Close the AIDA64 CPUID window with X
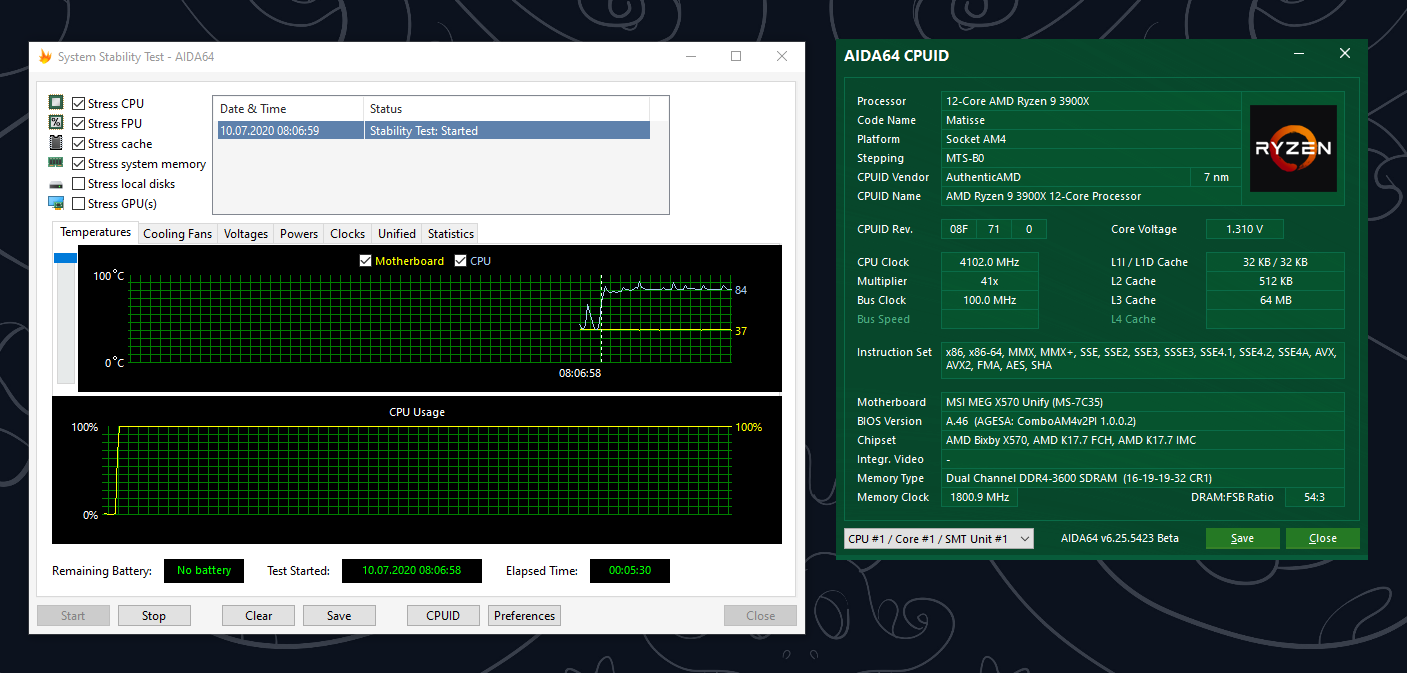This screenshot has height=673, width=1407. point(1345,54)
